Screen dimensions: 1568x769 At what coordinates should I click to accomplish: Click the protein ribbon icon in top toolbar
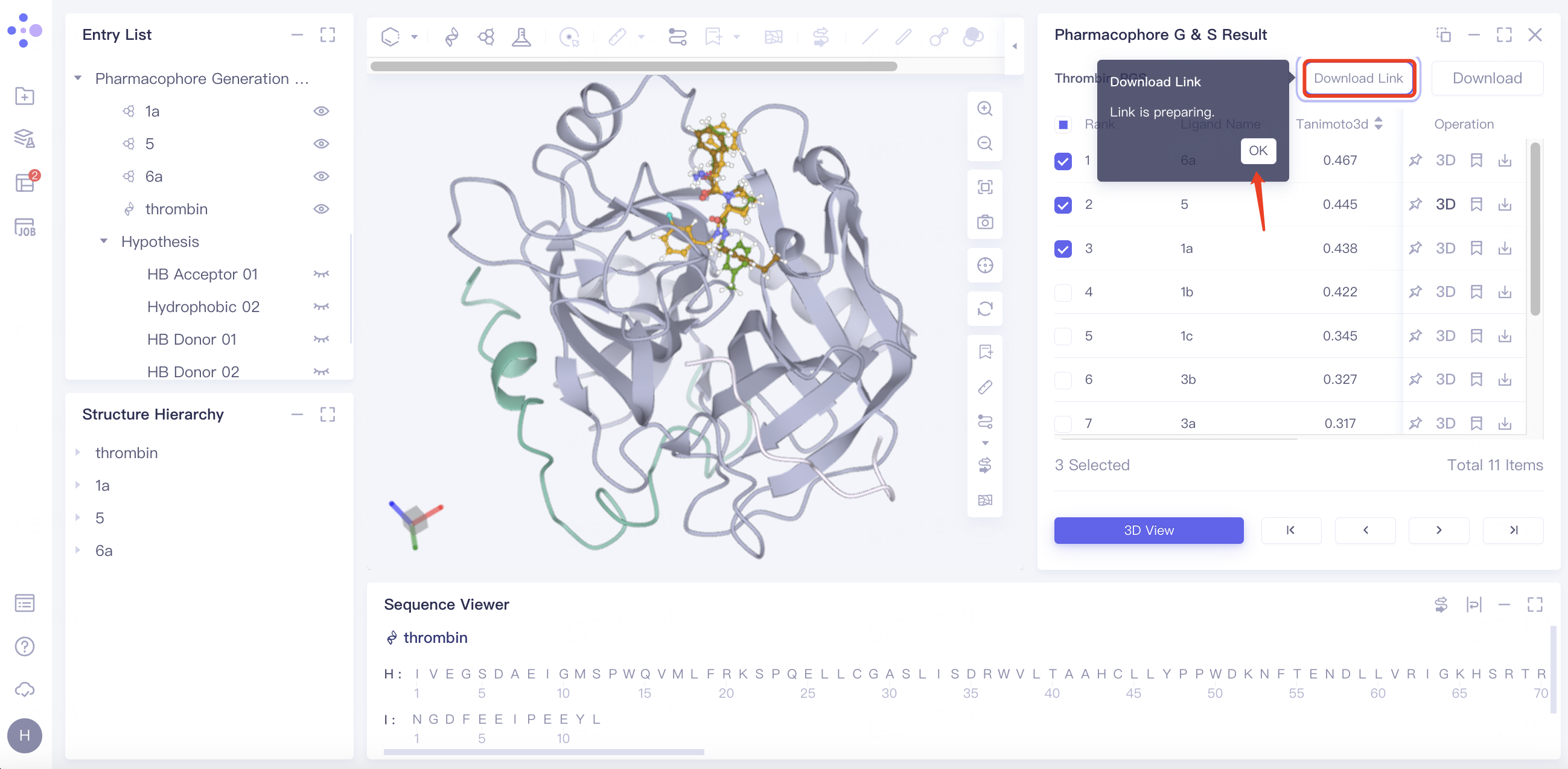pos(451,37)
